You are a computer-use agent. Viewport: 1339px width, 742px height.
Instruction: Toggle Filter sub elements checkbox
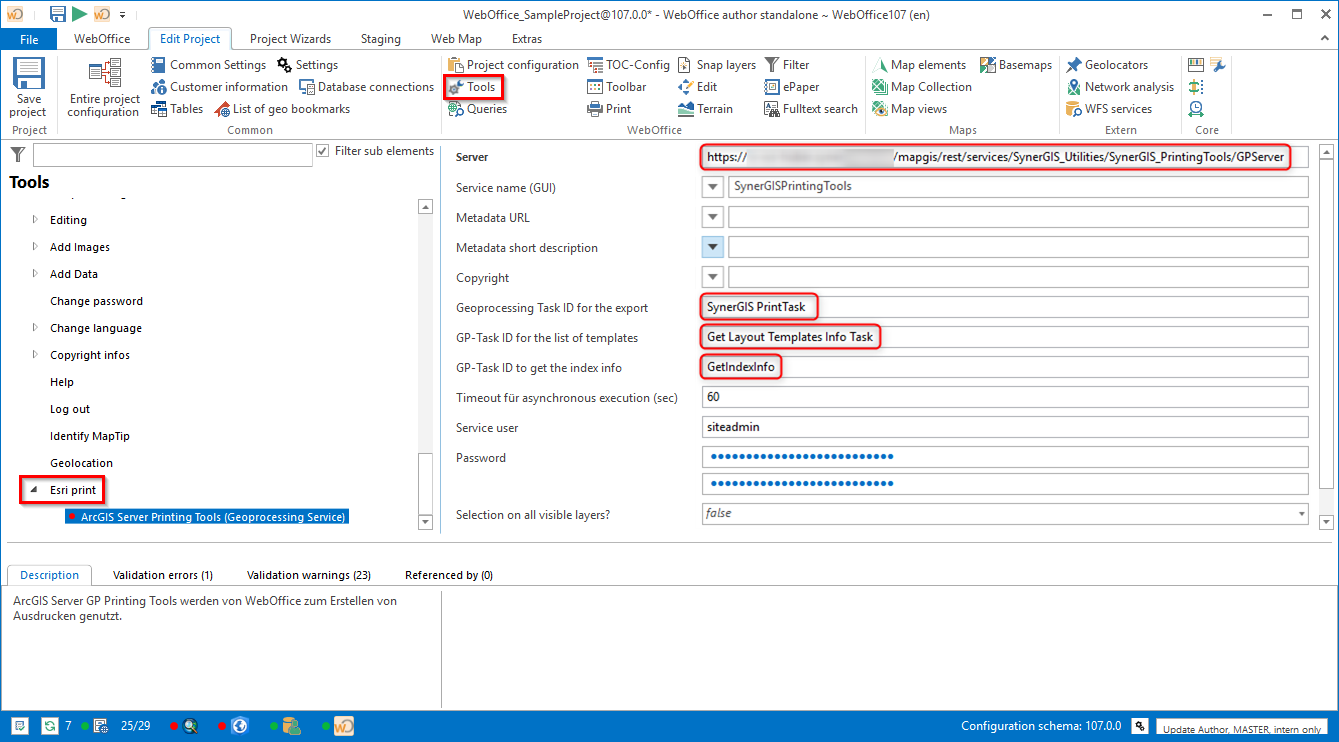click(323, 151)
